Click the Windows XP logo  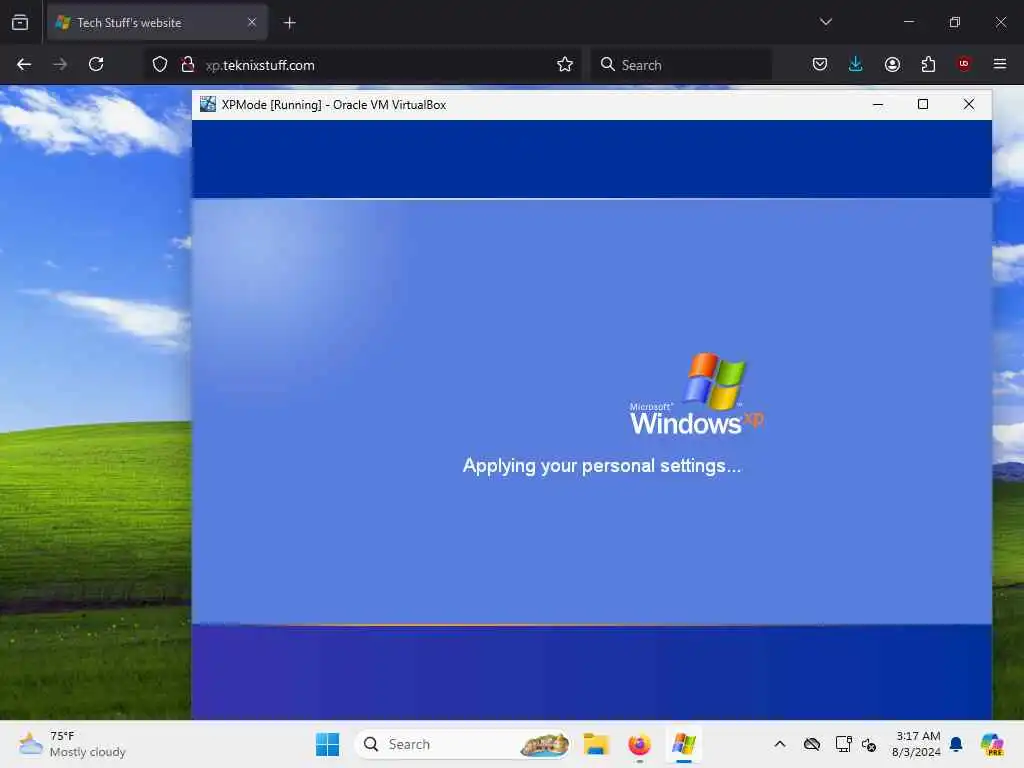click(696, 394)
